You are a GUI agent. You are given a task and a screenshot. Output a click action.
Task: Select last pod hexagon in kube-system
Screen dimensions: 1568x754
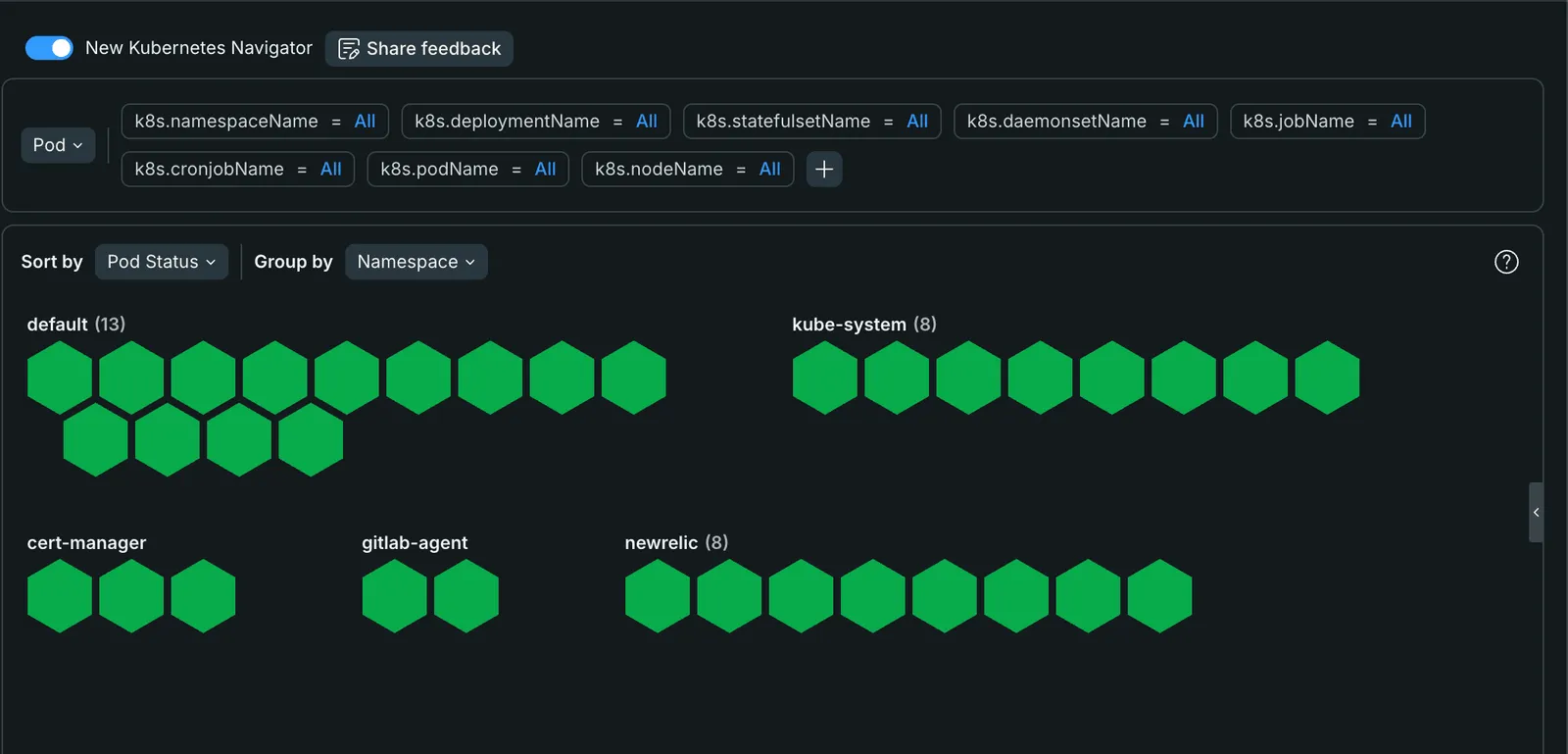1327,377
